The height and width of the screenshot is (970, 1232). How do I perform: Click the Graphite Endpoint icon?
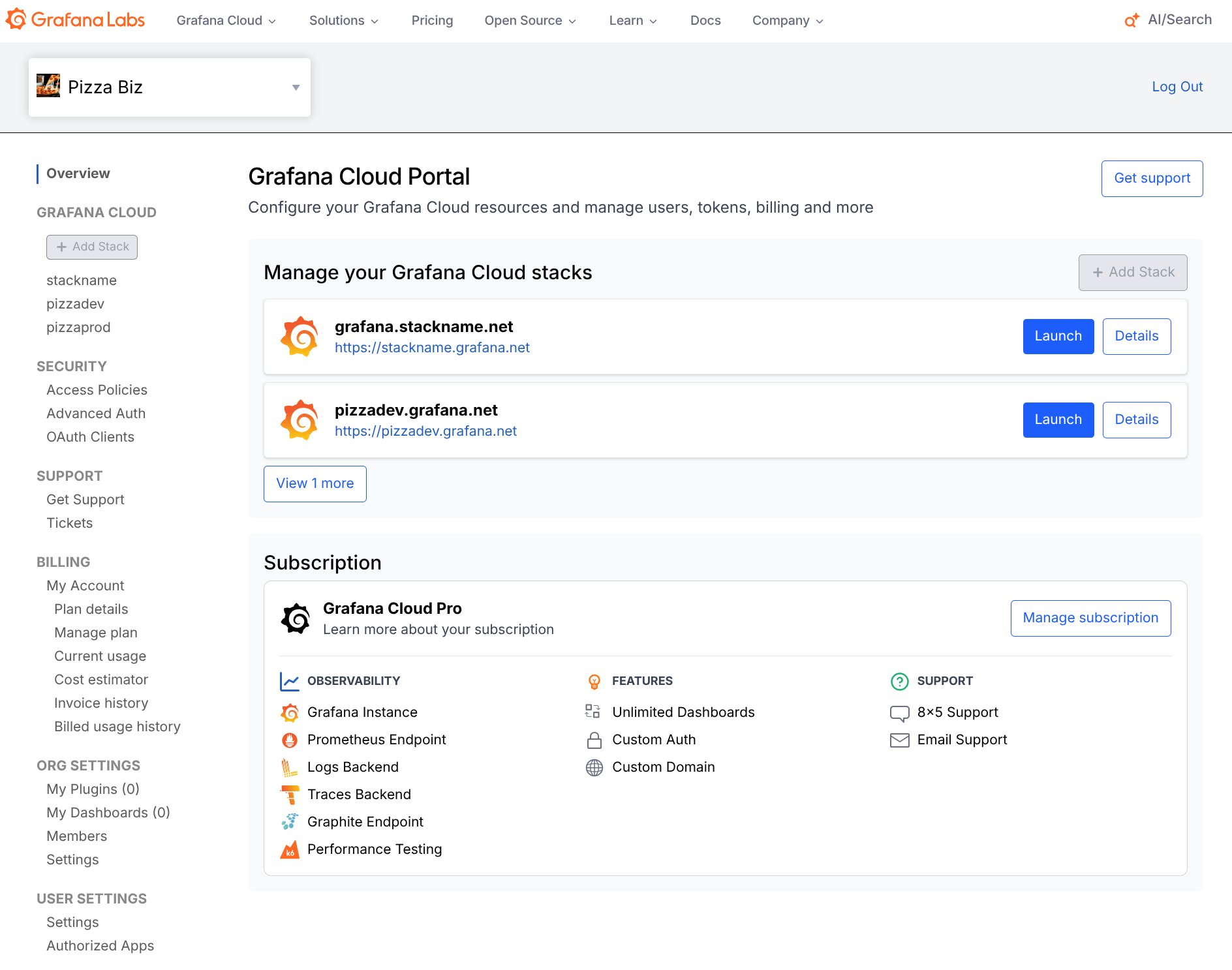(290, 822)
